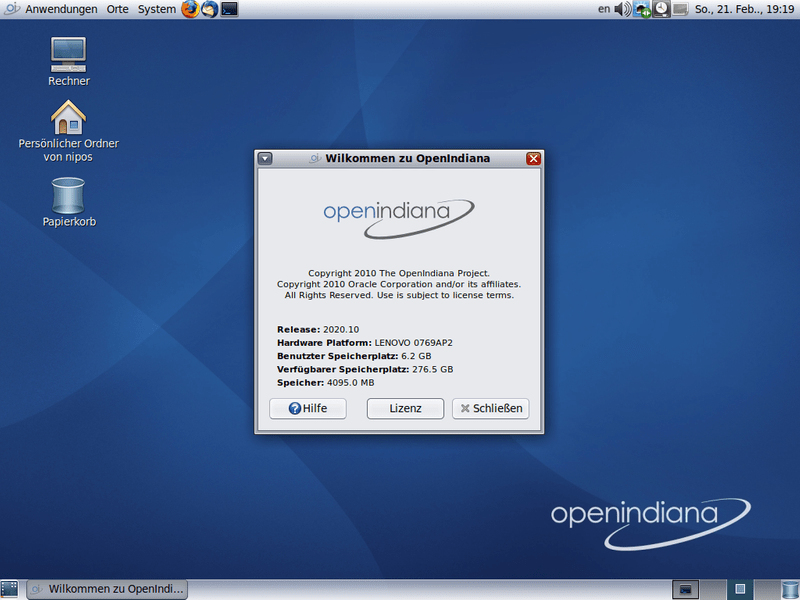Open Thunderbird mail launcher in panel
Screen dimensions: 800x600
click(210, 9)
